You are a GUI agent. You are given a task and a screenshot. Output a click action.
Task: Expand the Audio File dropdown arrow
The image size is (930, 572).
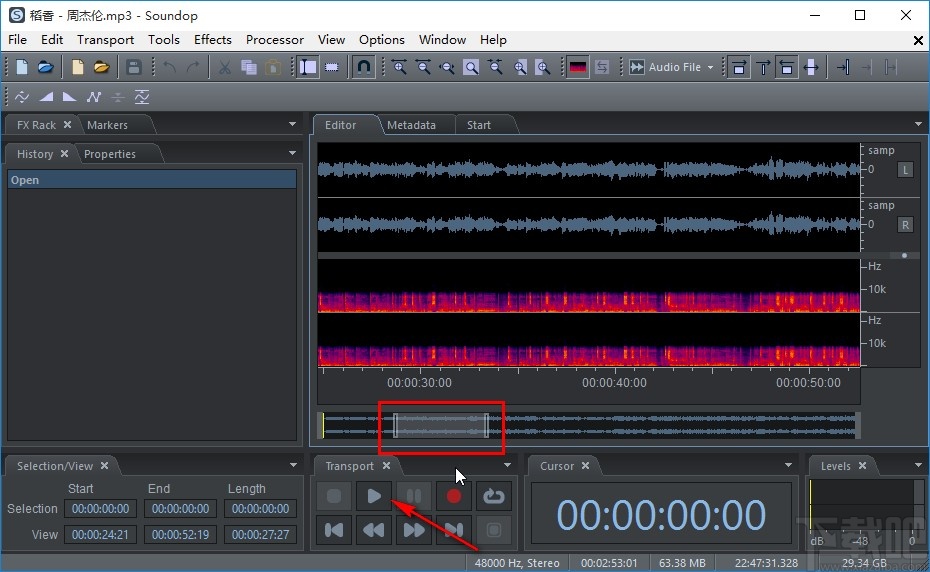[711, 67]
